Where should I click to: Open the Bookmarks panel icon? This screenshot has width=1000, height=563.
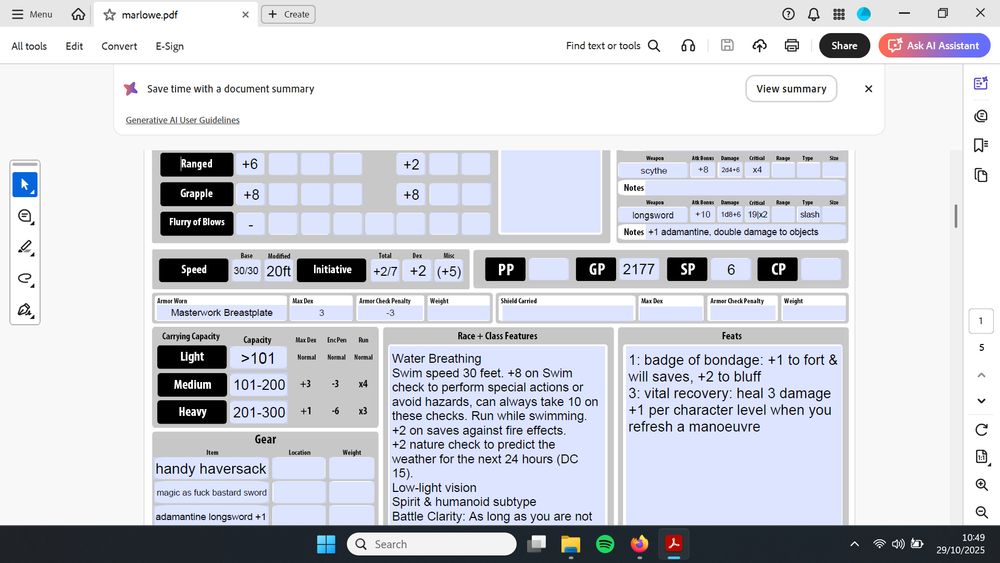(x=981, y=145)
